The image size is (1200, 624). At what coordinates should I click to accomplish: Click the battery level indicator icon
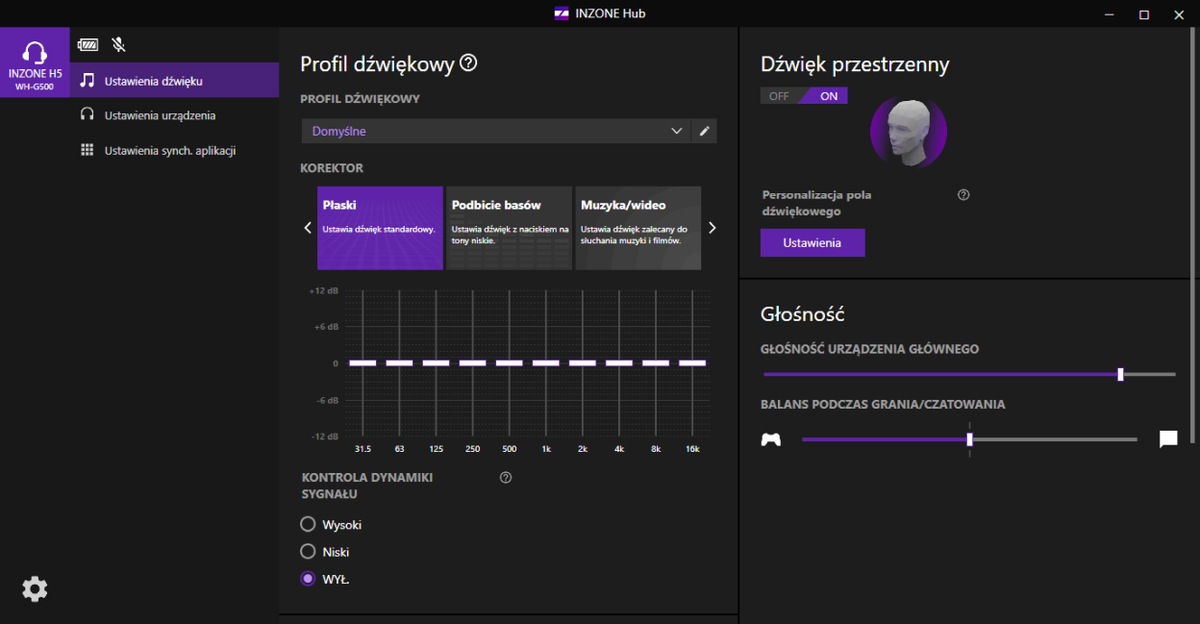click(89, 45)
